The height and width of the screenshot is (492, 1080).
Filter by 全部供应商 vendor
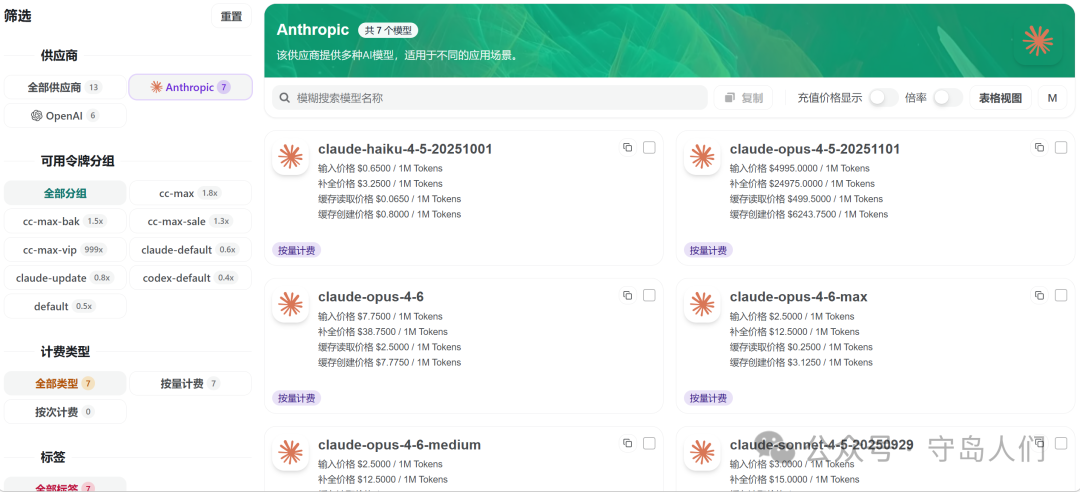click(x=65, y=88)
